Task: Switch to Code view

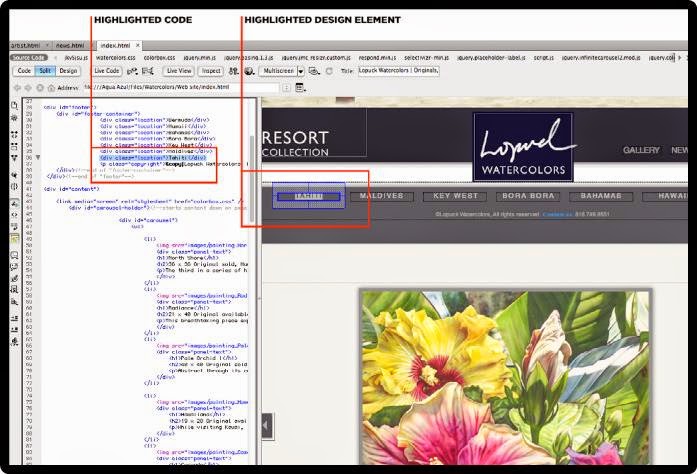Action: click(x=24, y=71)
